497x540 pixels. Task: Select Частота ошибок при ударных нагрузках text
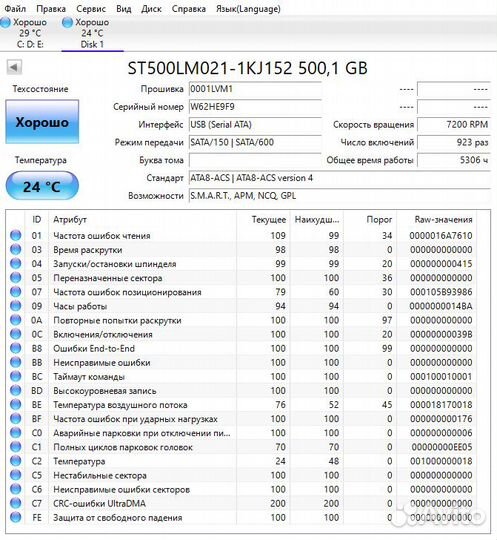coord(135,419)
